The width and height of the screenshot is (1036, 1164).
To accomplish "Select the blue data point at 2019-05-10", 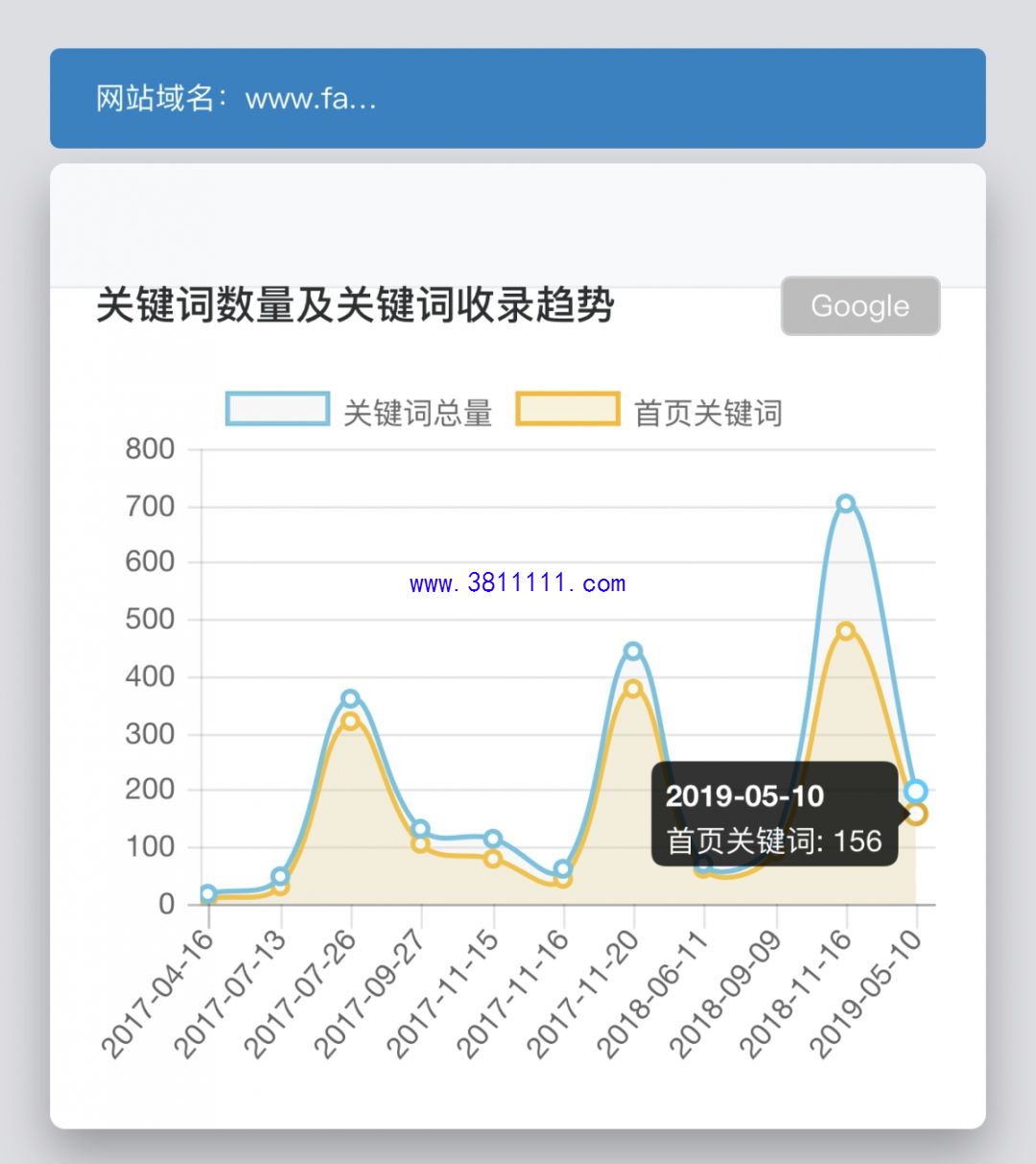I will coord(916,791).
